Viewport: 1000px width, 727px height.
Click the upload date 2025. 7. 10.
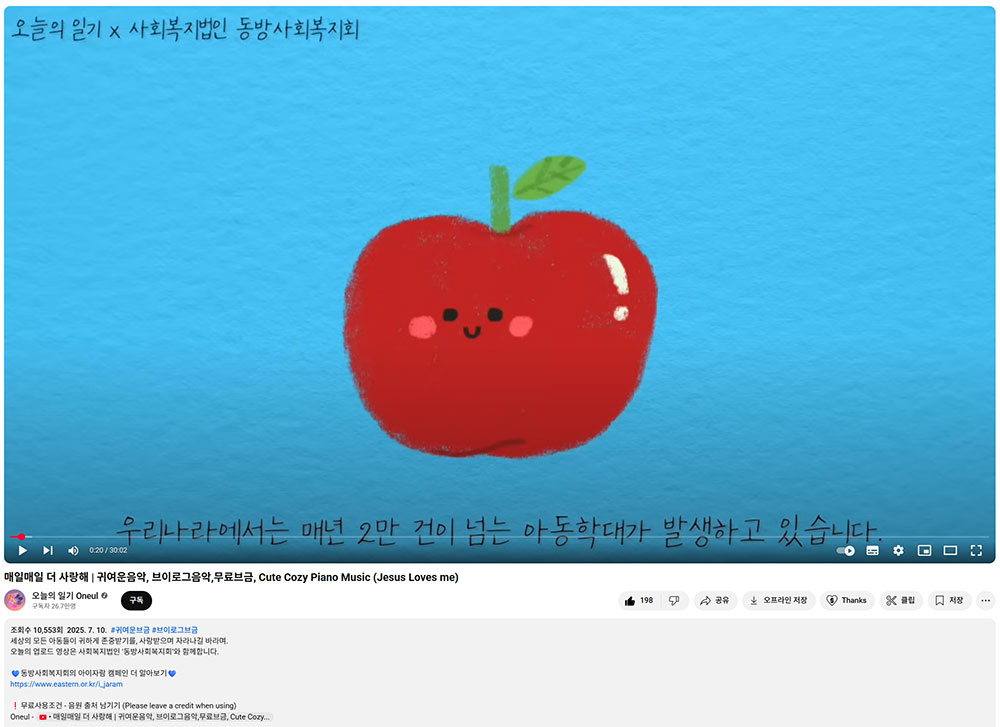(x=87, y=630)
